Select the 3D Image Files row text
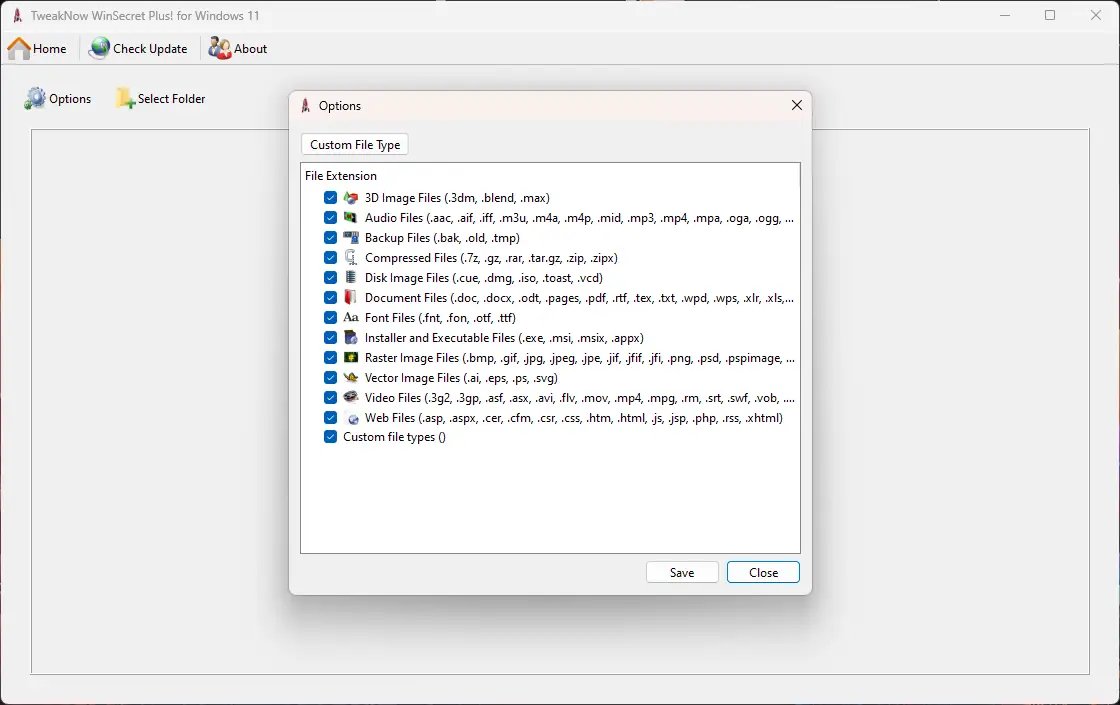Image resolution: width=1120 pixels, height=705 pixels. click(457, 198)
